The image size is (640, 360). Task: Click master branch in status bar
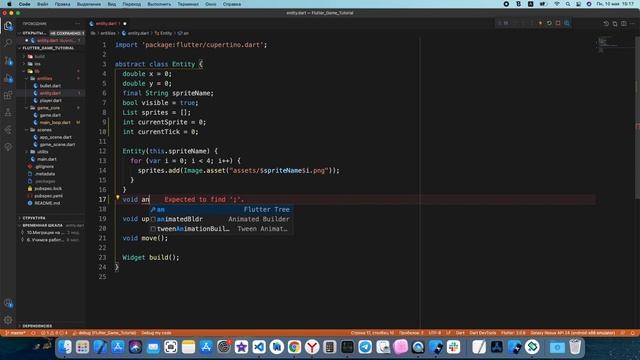click(15, 333)
